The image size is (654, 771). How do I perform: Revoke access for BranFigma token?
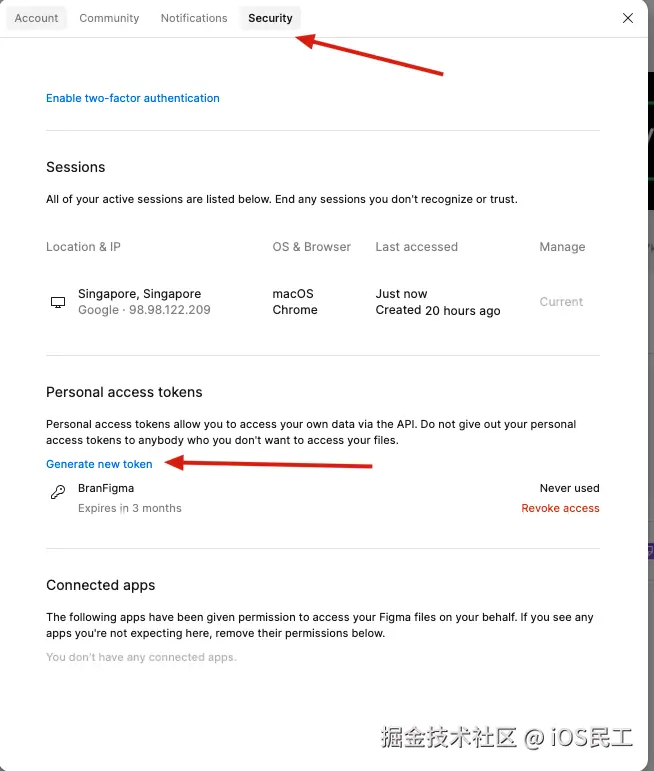(560, 508)
